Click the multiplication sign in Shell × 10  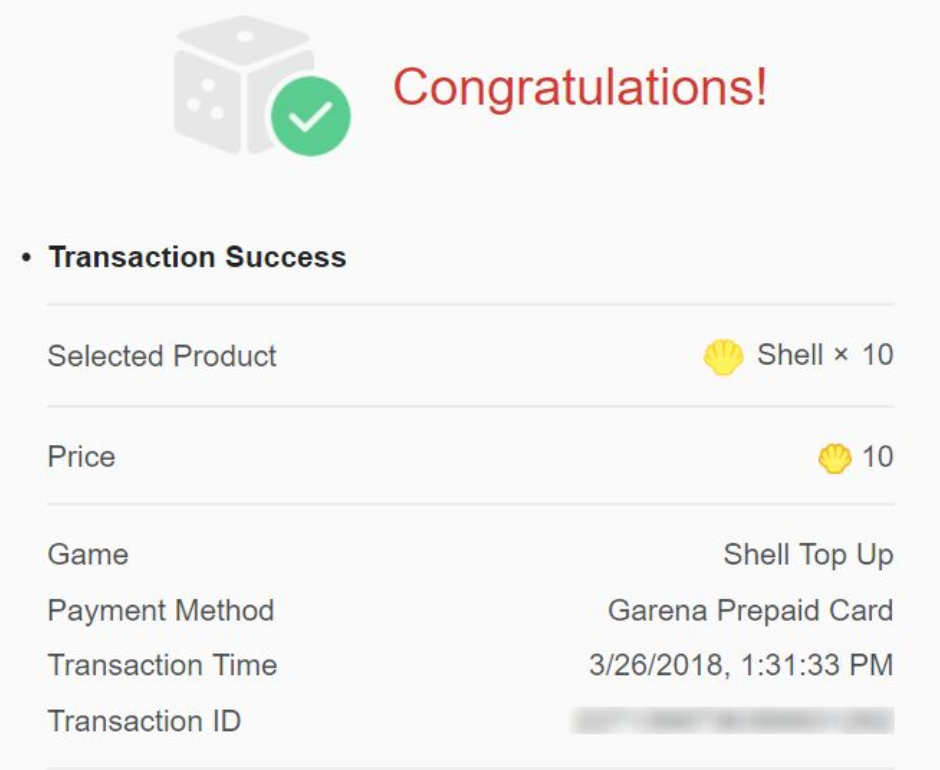point(841,355)
